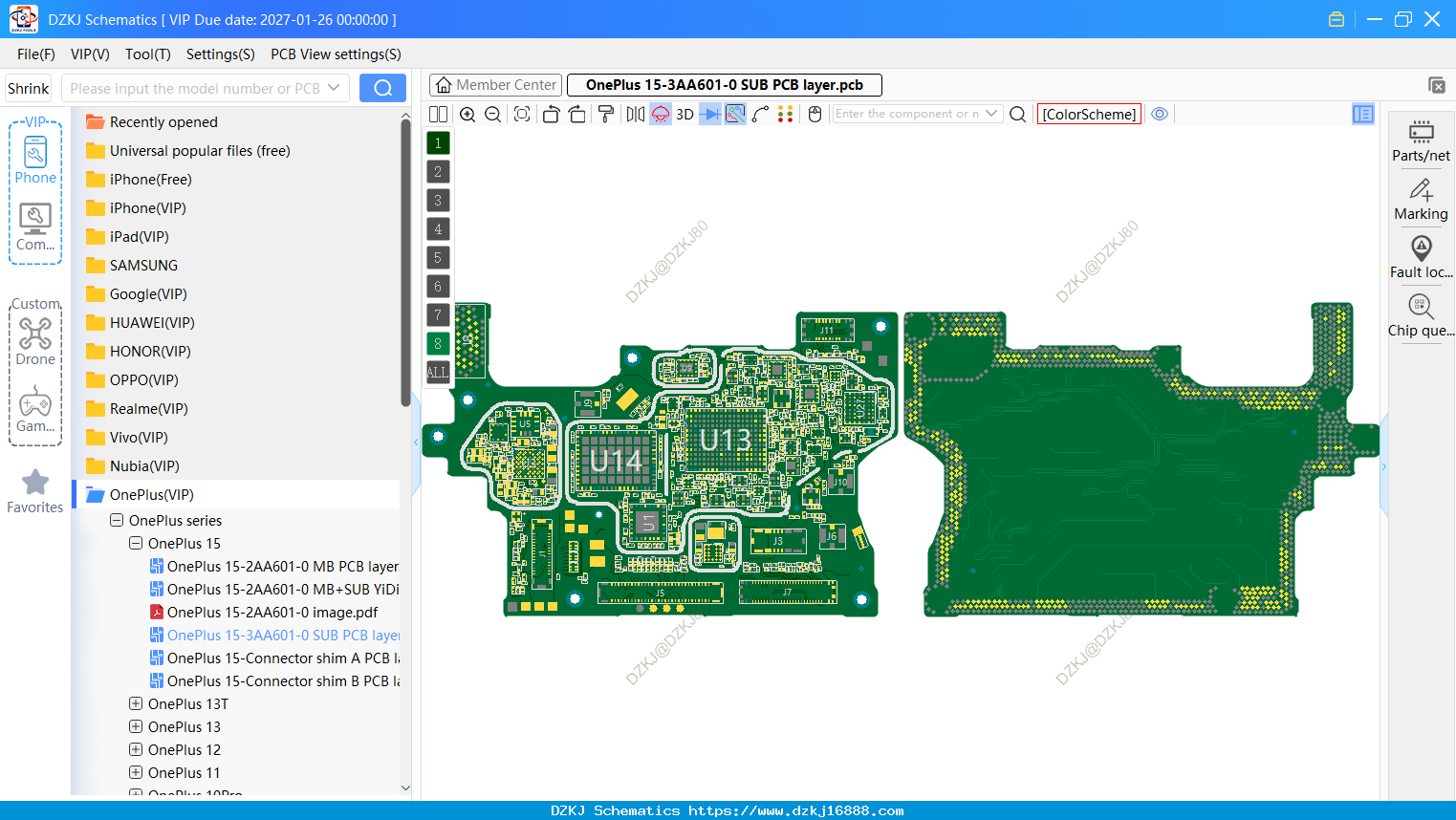This screenshot has width=1456, height=820.
Task: Expand the OnePlus 12 node
Action: (x=136, y=750)
